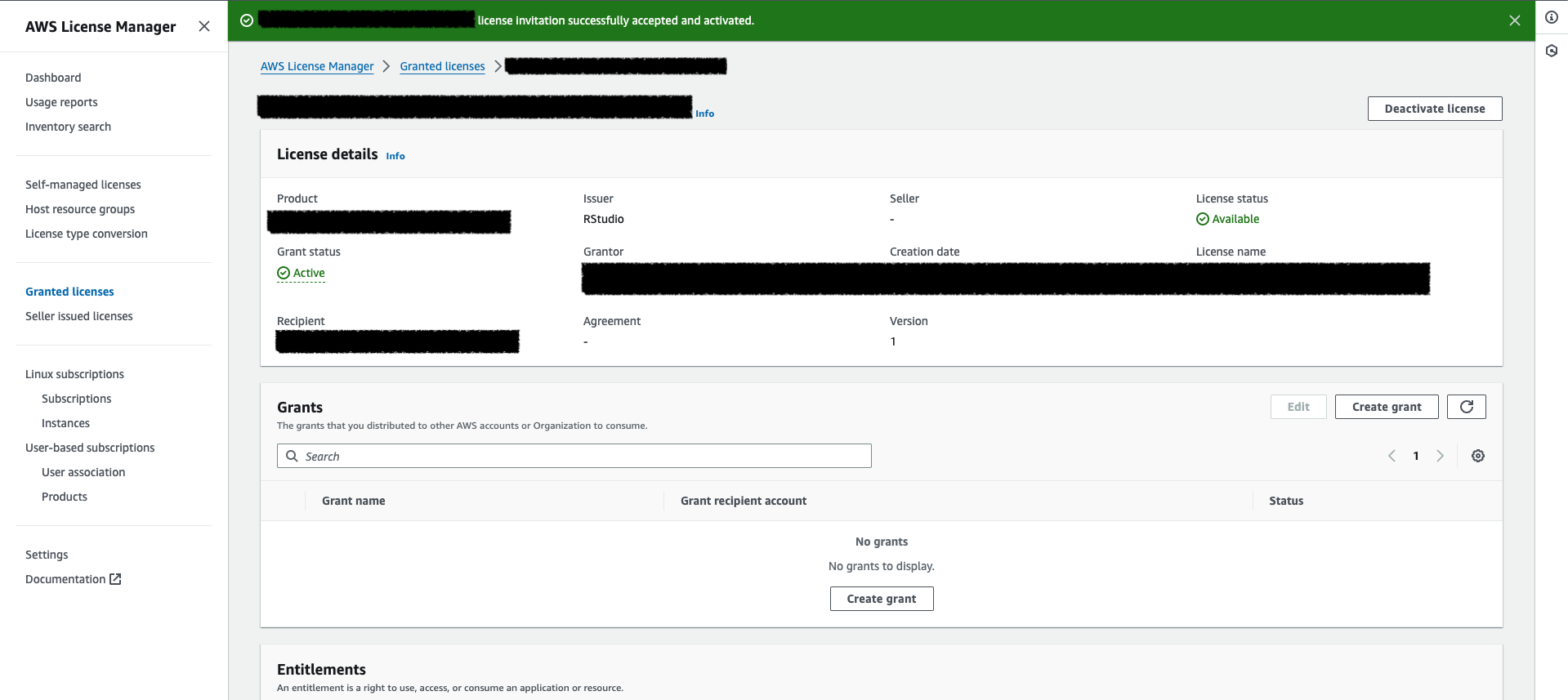Select Granted licenses in sidebar
Screen dimensions: 1568x700
click(69, 292)
